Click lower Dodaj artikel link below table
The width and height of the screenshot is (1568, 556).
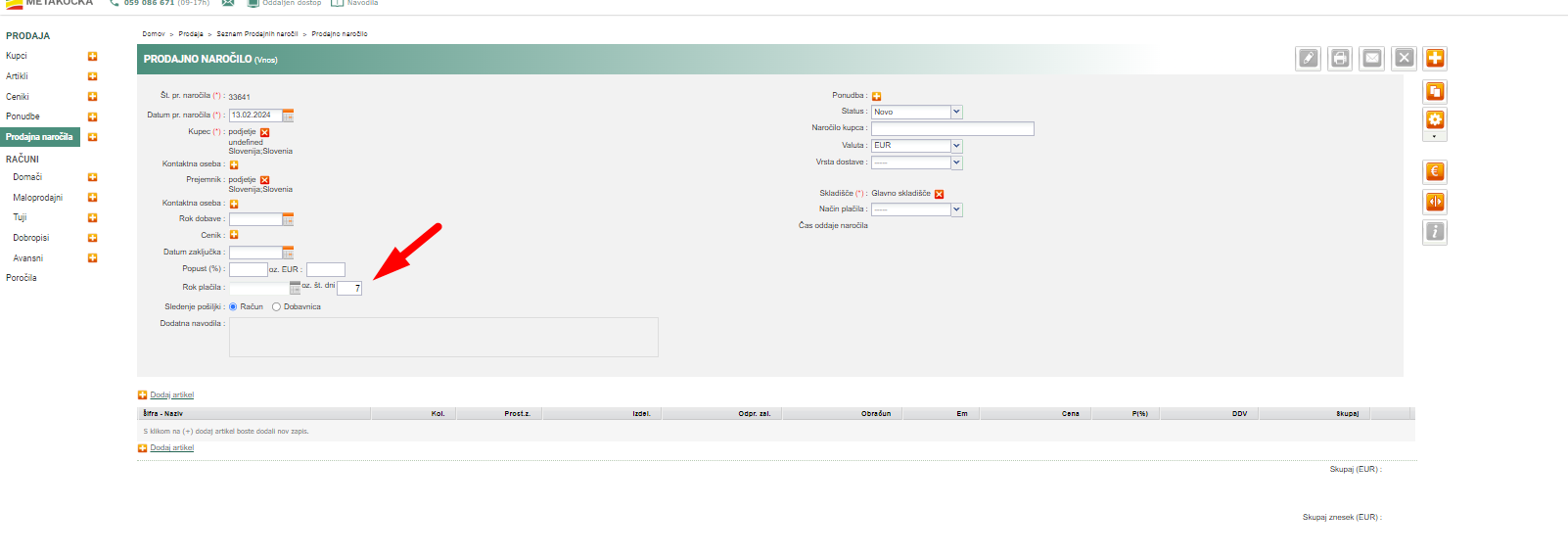click(x=171, y=448)
